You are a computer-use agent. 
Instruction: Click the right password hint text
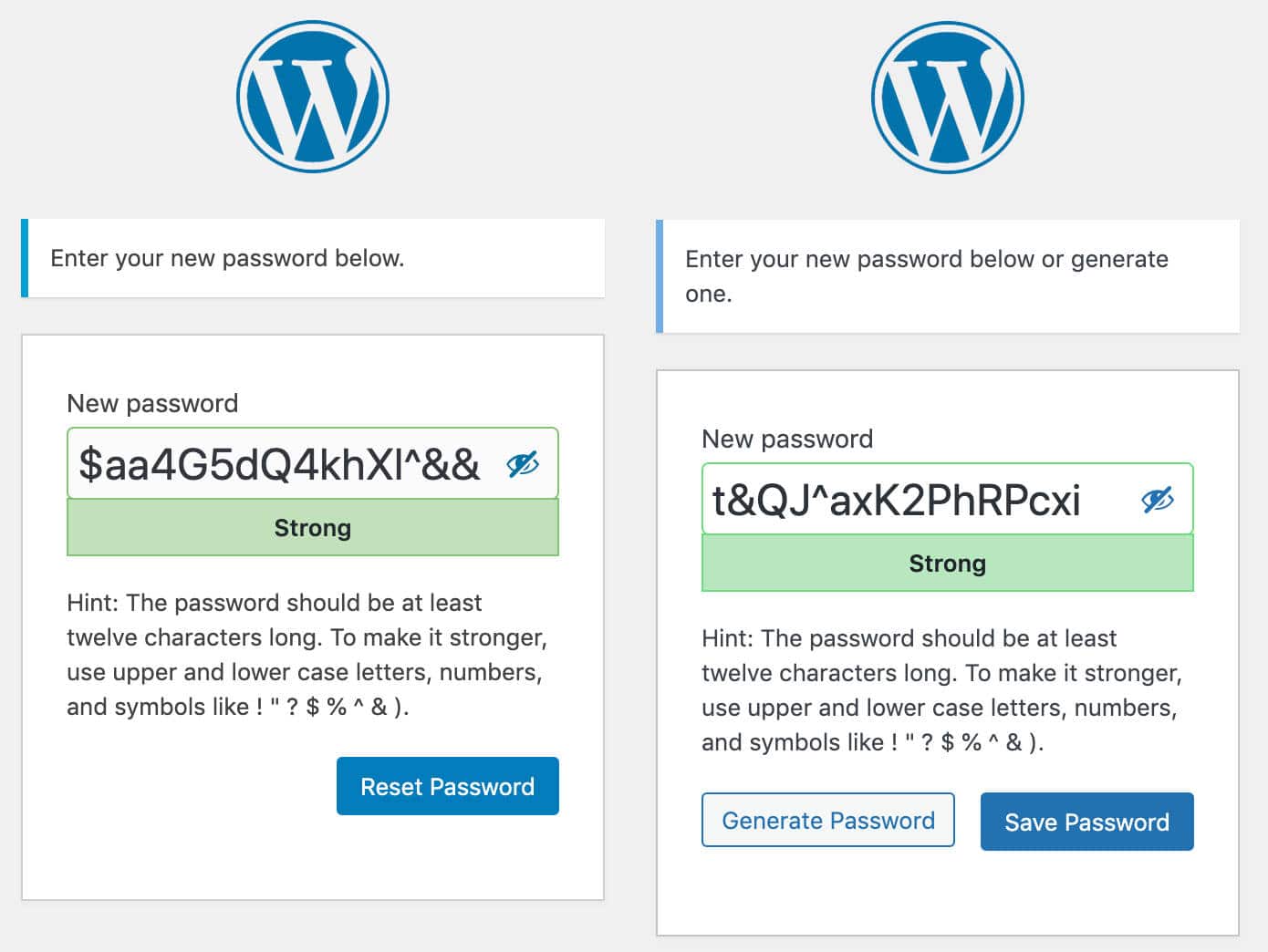pyautogui.click(x=941, y=690)
